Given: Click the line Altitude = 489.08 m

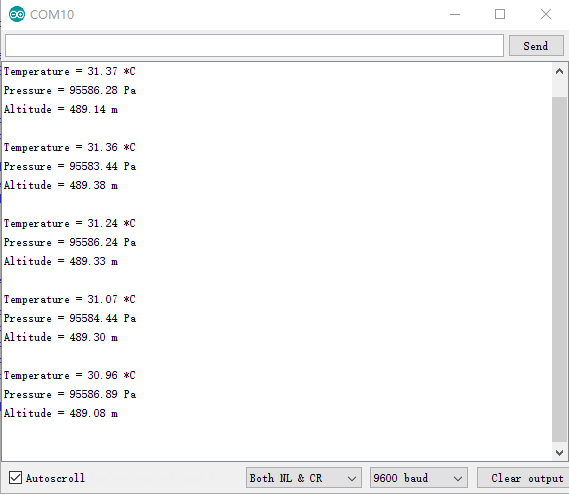Looking at the screenshot, I should [61, 413].
